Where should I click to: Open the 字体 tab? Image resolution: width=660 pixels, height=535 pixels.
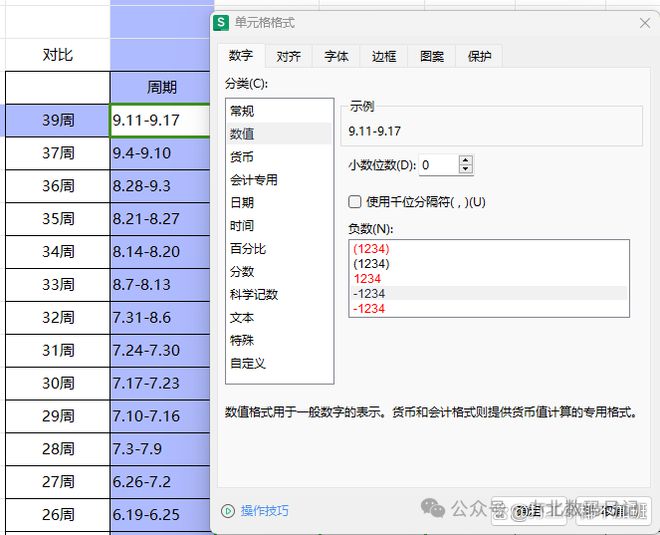tap(336, 56)
